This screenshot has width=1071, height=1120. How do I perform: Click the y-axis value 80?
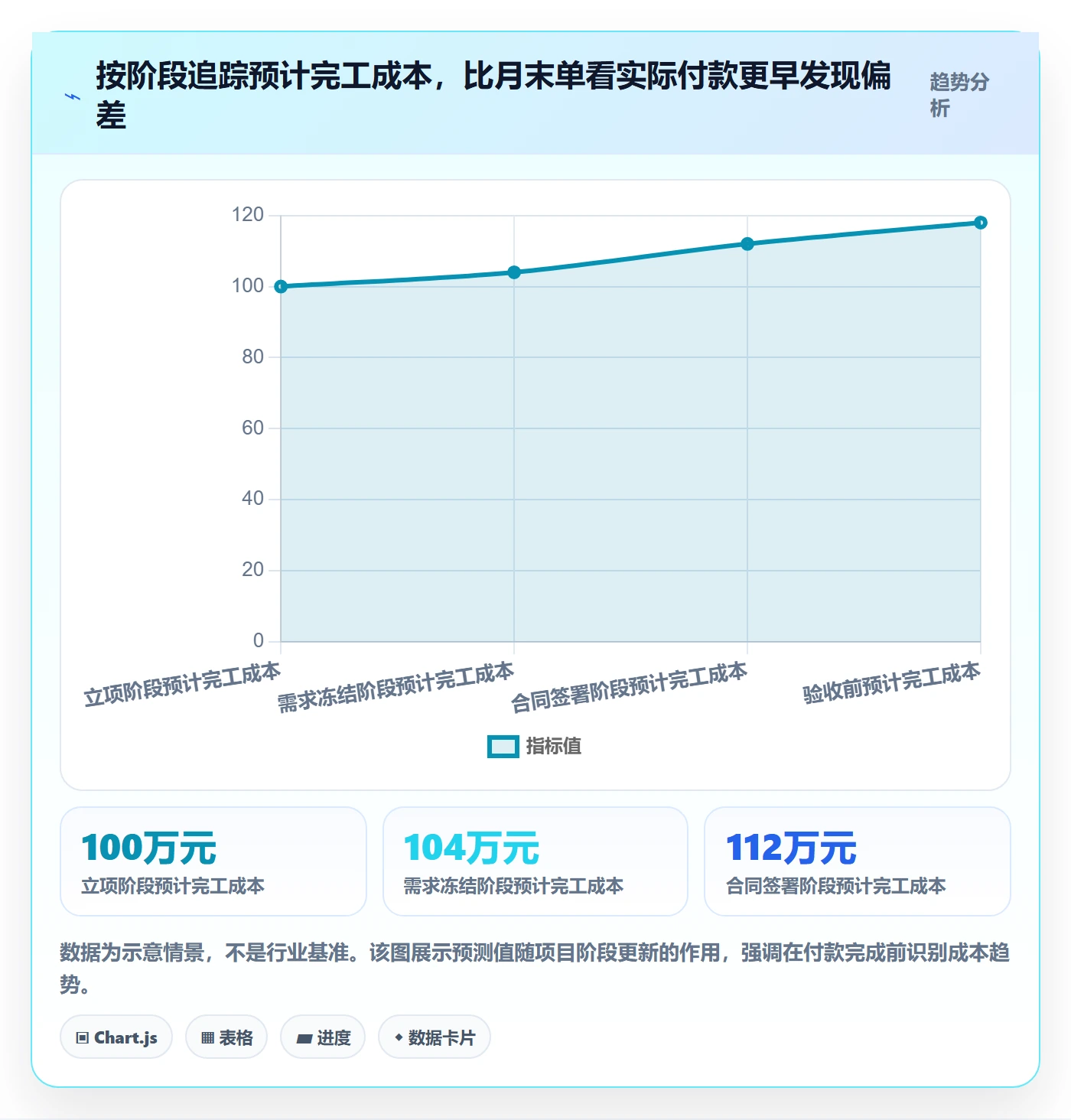(x=252, y=357)
